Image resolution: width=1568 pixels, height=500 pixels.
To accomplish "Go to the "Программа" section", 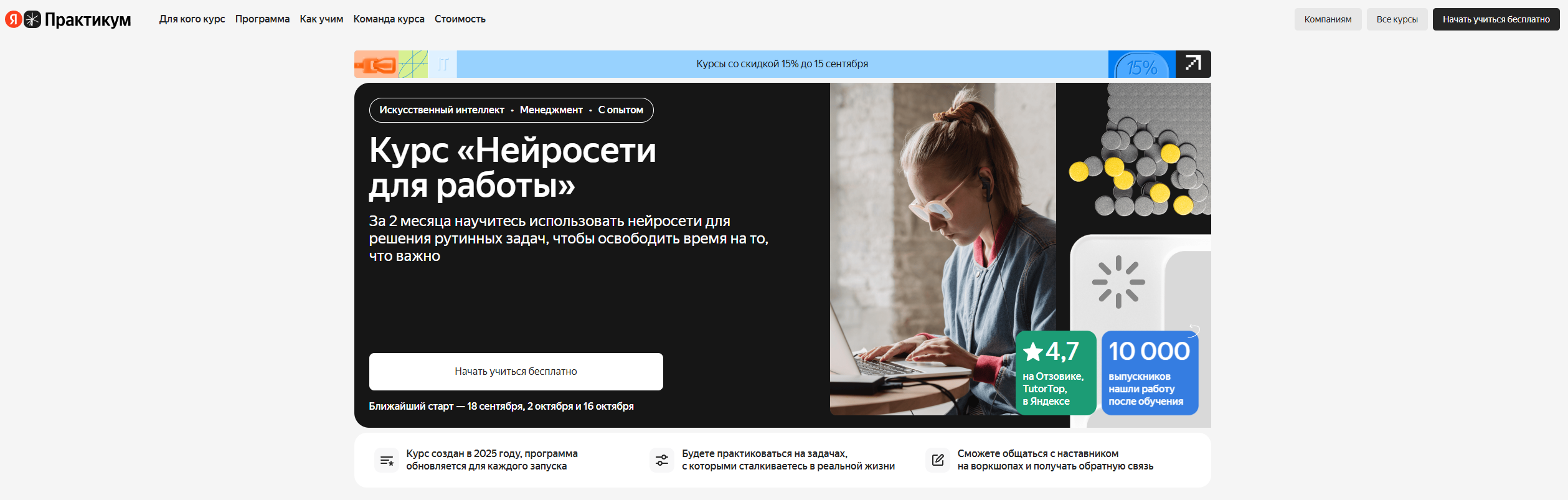I will (x=262, y=19).
